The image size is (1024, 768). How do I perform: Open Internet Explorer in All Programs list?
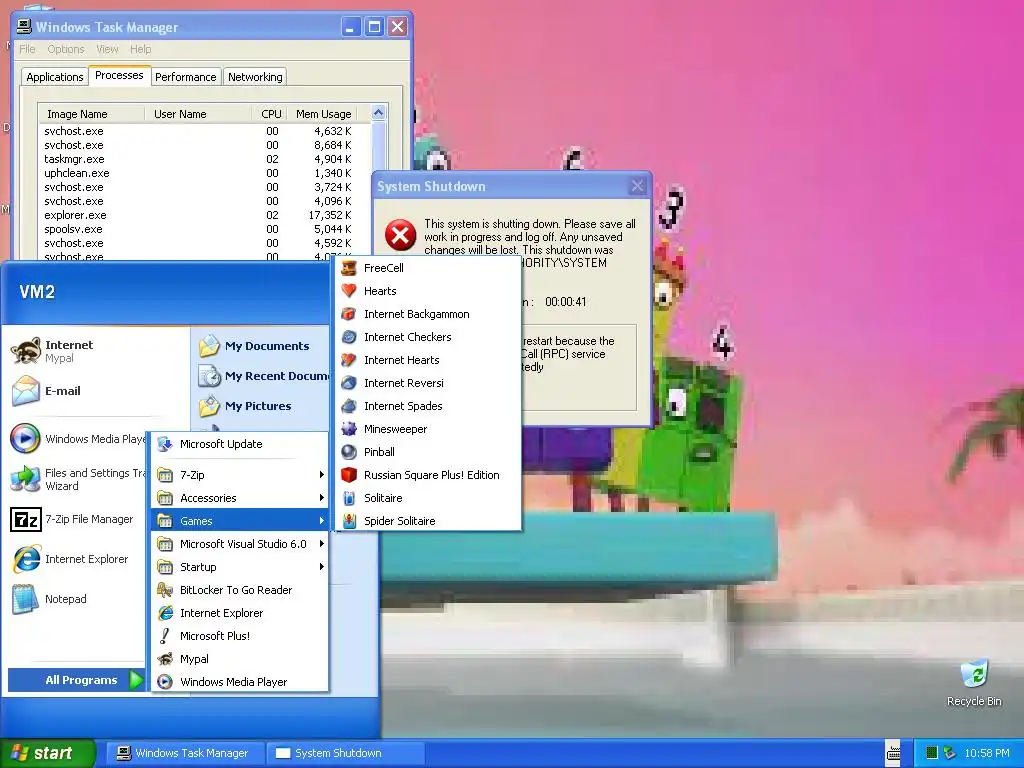point(240,613)
